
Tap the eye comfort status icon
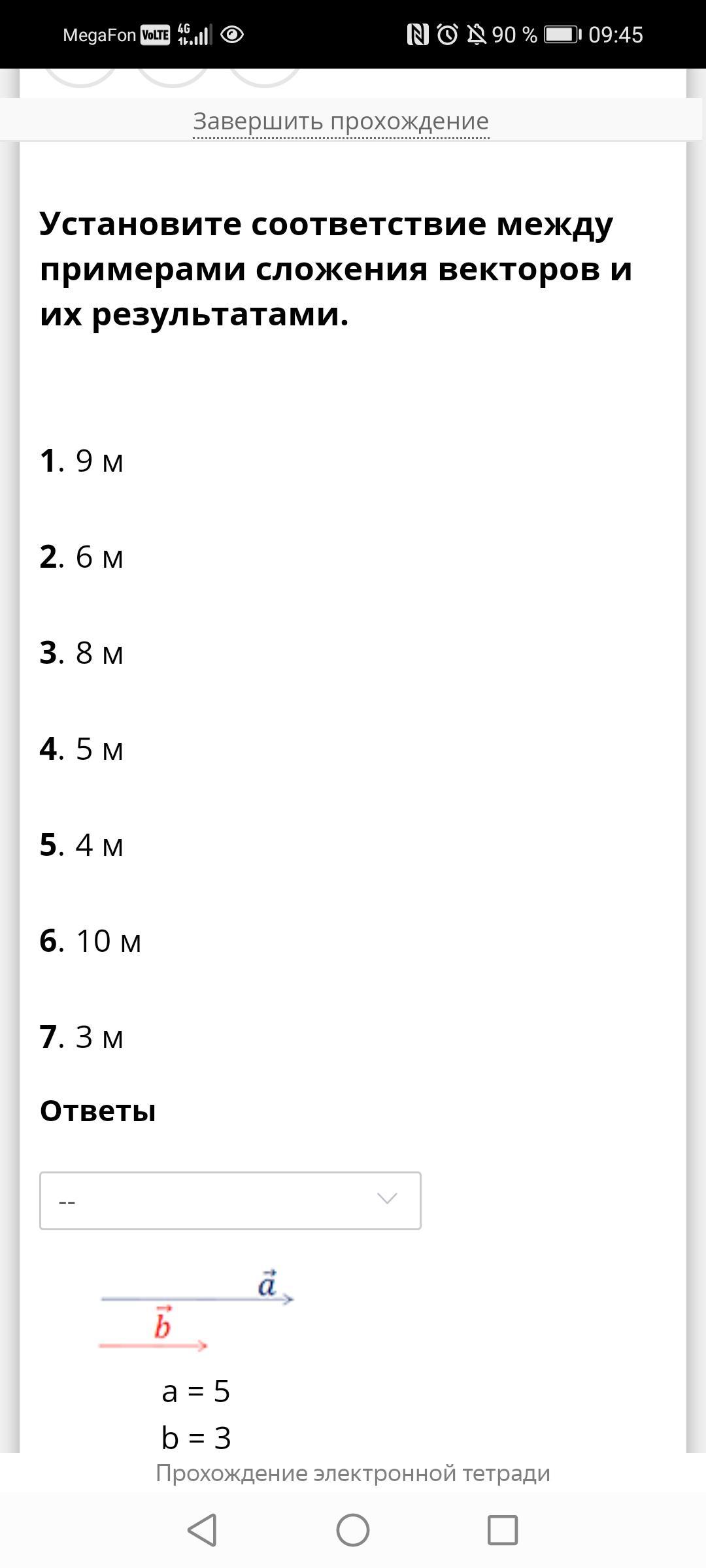coord(232,35)
